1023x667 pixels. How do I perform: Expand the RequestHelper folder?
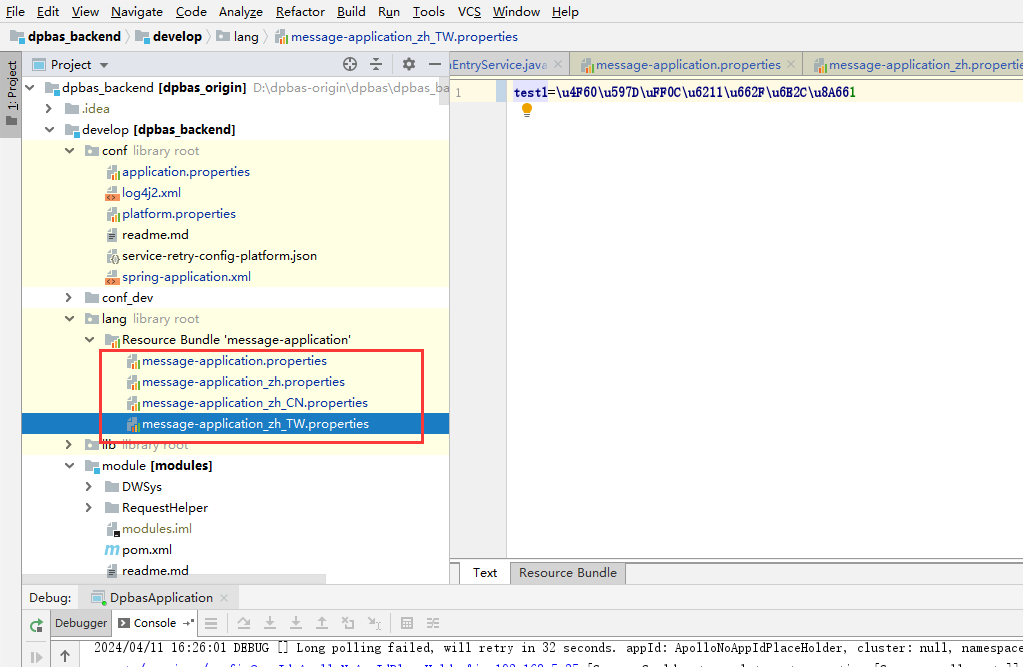tap(89, 507)
